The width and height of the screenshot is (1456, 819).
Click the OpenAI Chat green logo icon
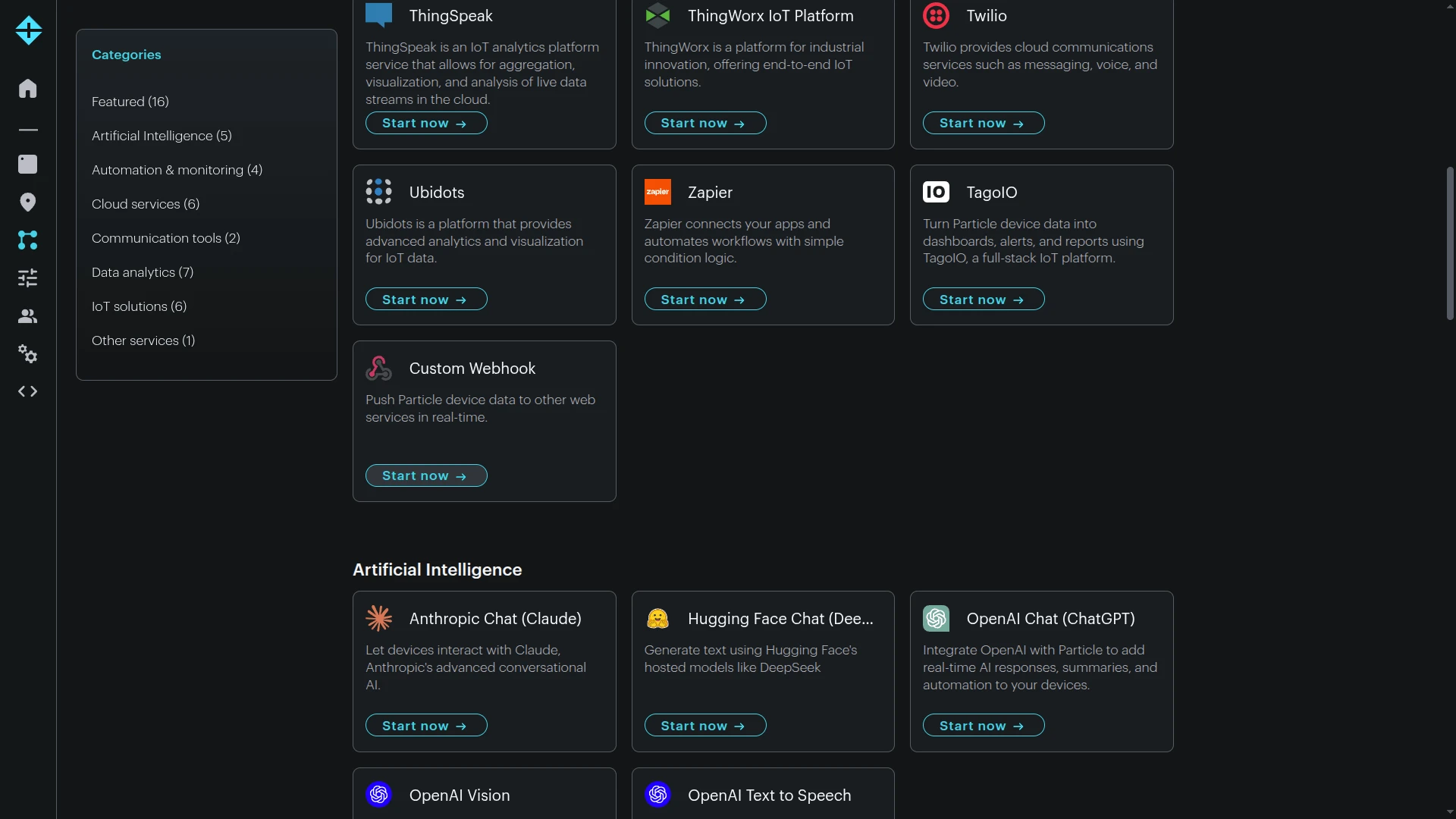pos(936,618)
